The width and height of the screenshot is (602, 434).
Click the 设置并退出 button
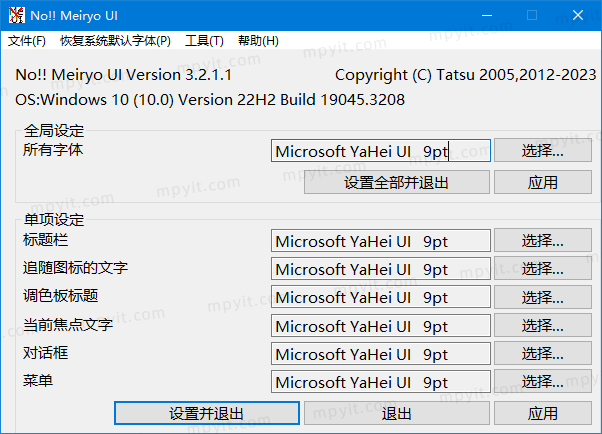click(x=207, y=413)
